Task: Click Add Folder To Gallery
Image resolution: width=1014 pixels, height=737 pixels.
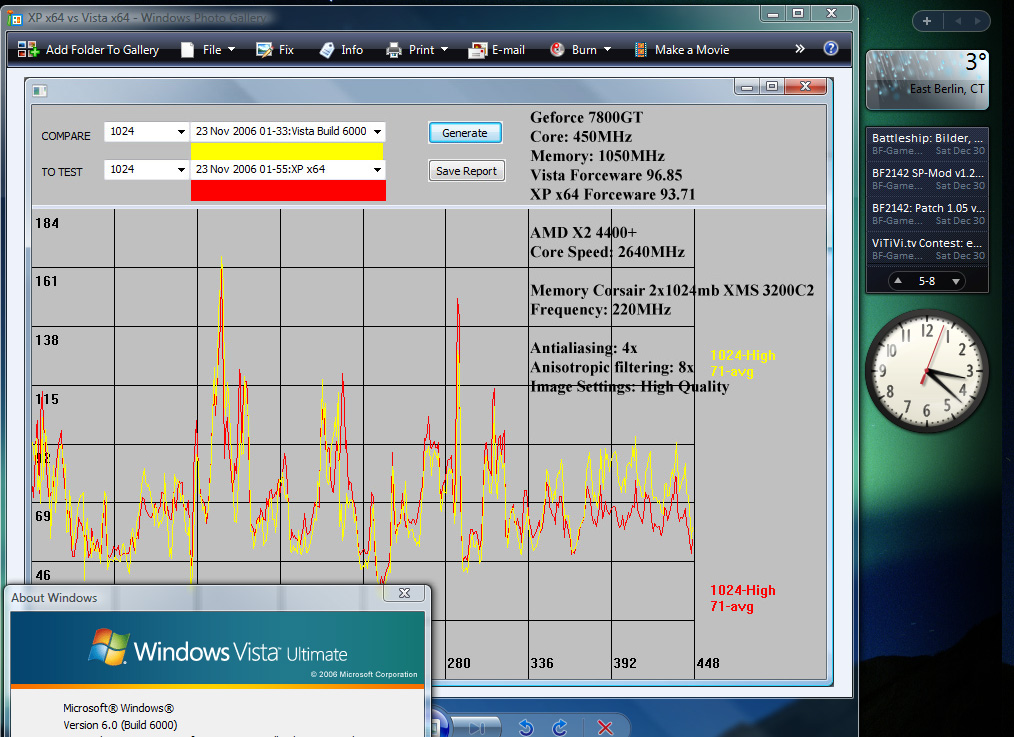Action: (x=89, y=50)
